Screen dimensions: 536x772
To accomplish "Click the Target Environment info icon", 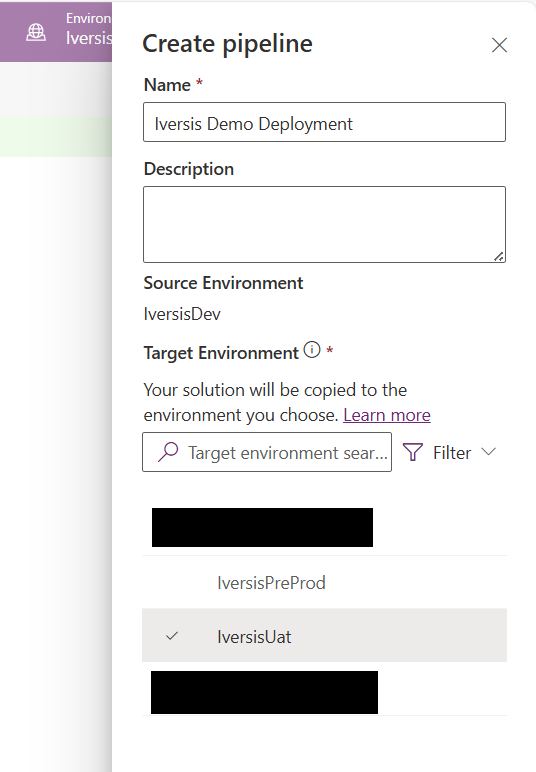I will (x=312, y=350).
